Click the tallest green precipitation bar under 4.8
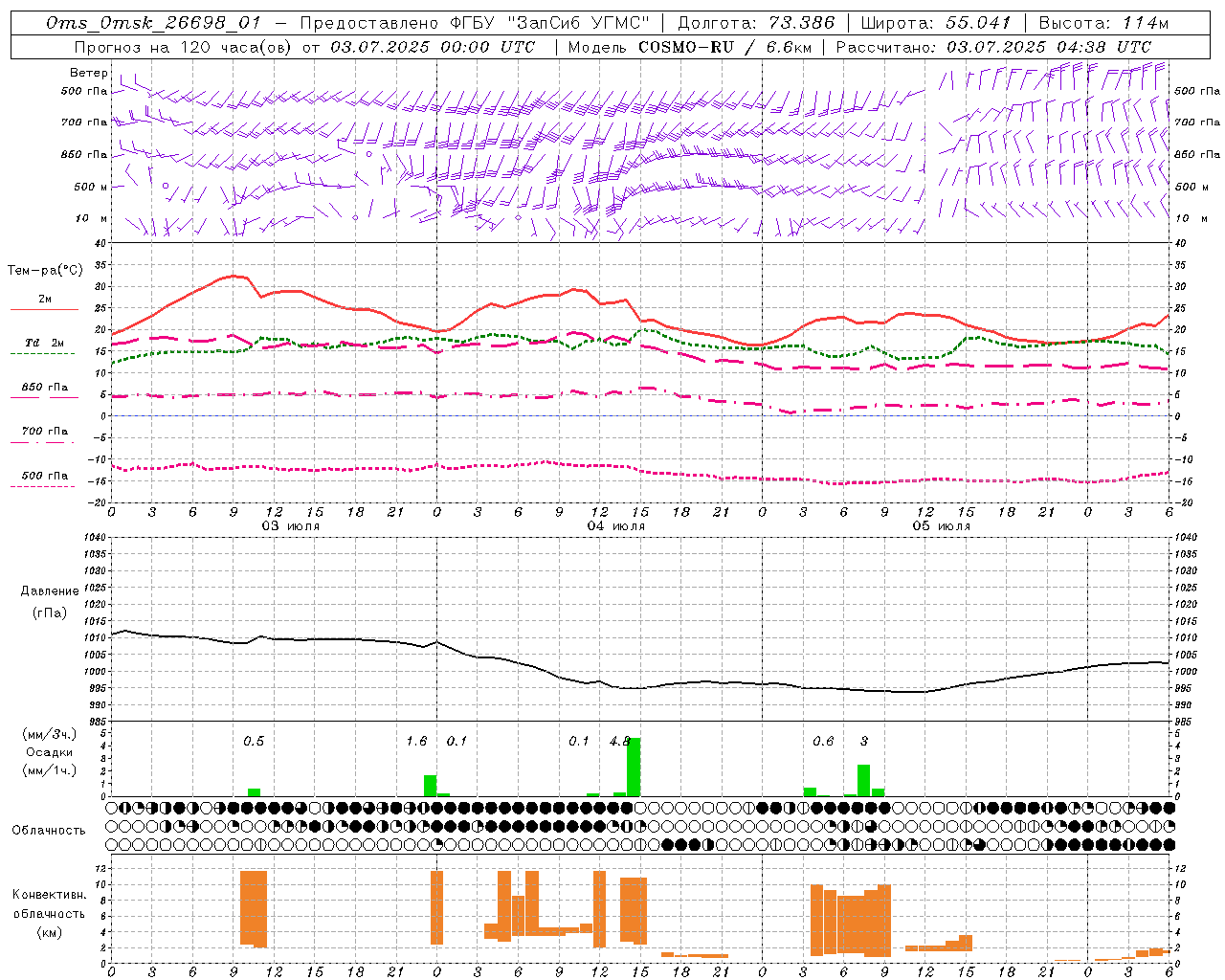This screenshot has width=1225, height=980. (634, 768)
